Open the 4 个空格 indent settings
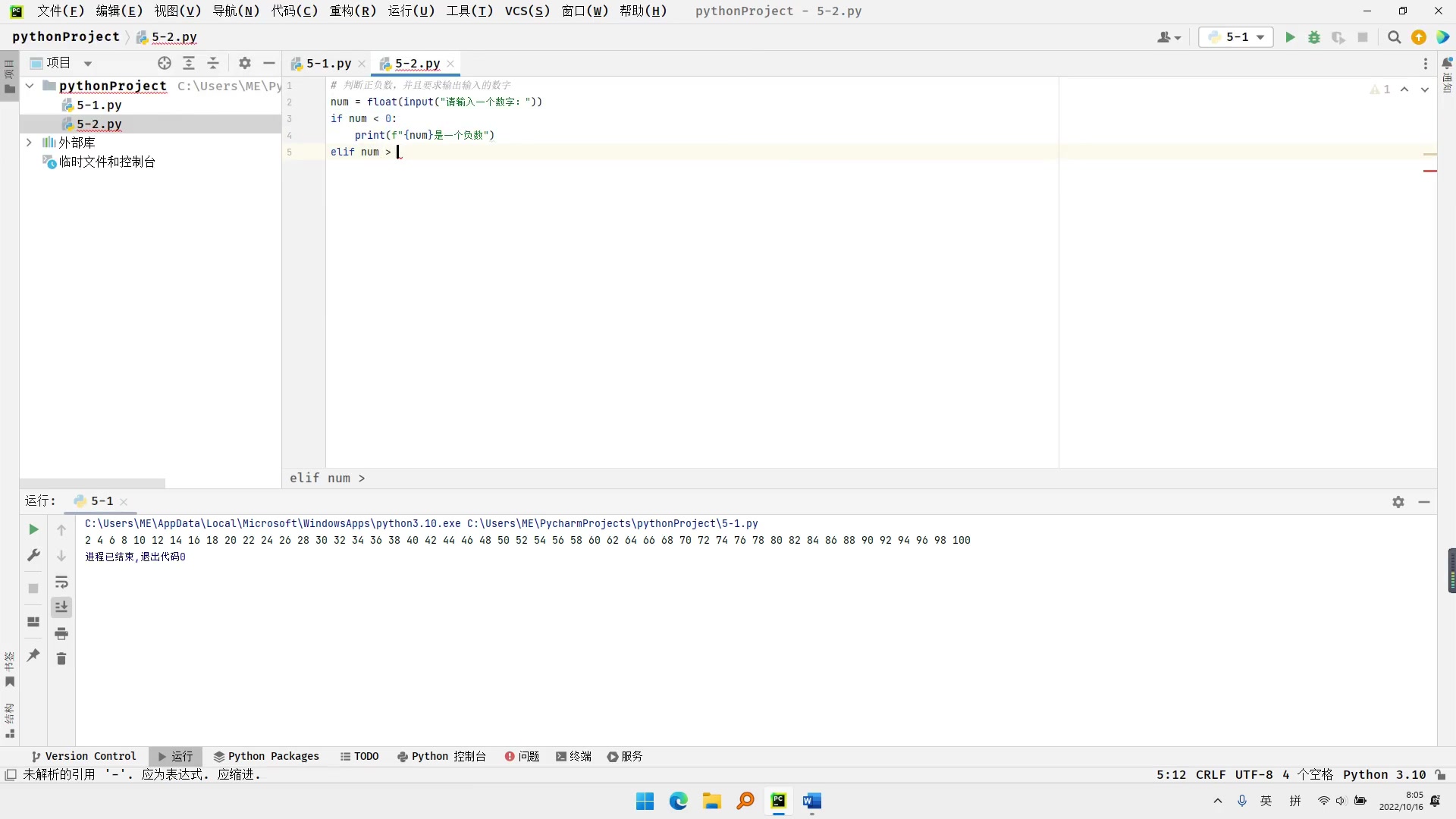 pyautogui.click(x=1307, y=774)
